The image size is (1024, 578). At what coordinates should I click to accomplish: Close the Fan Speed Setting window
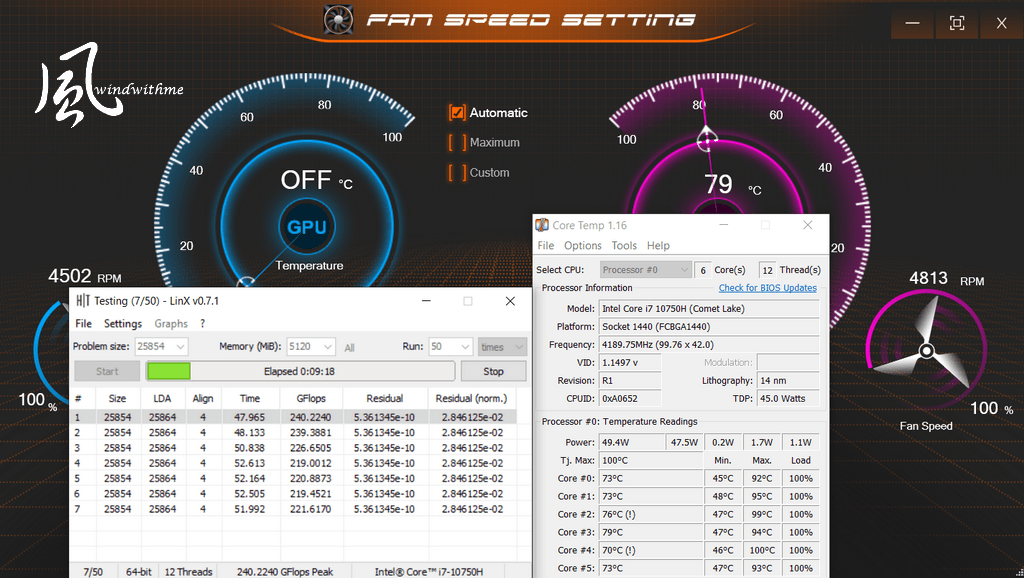(x=1001, y=24)
